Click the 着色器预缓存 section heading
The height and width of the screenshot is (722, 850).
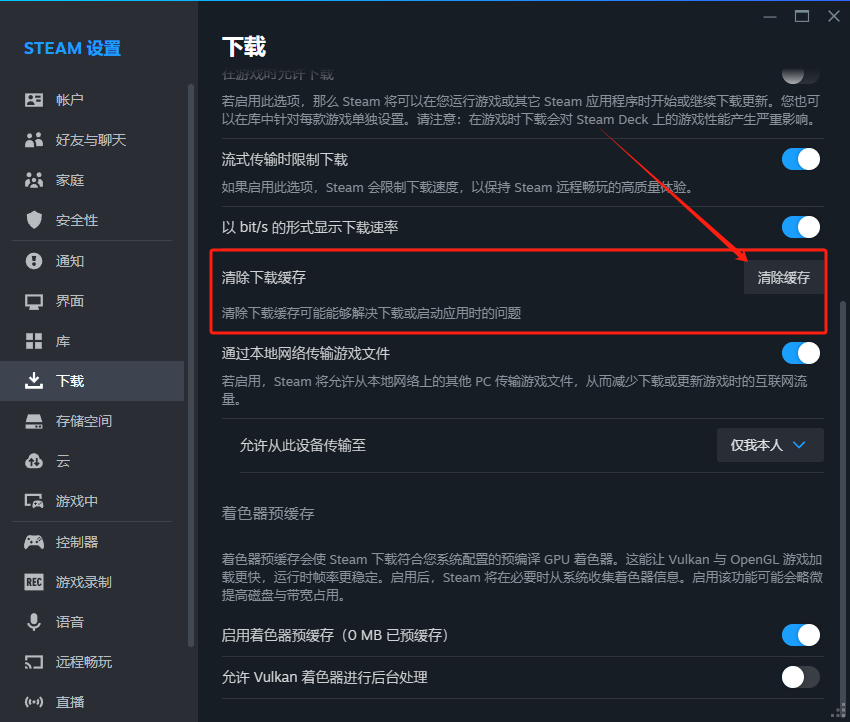coord(268,513)
